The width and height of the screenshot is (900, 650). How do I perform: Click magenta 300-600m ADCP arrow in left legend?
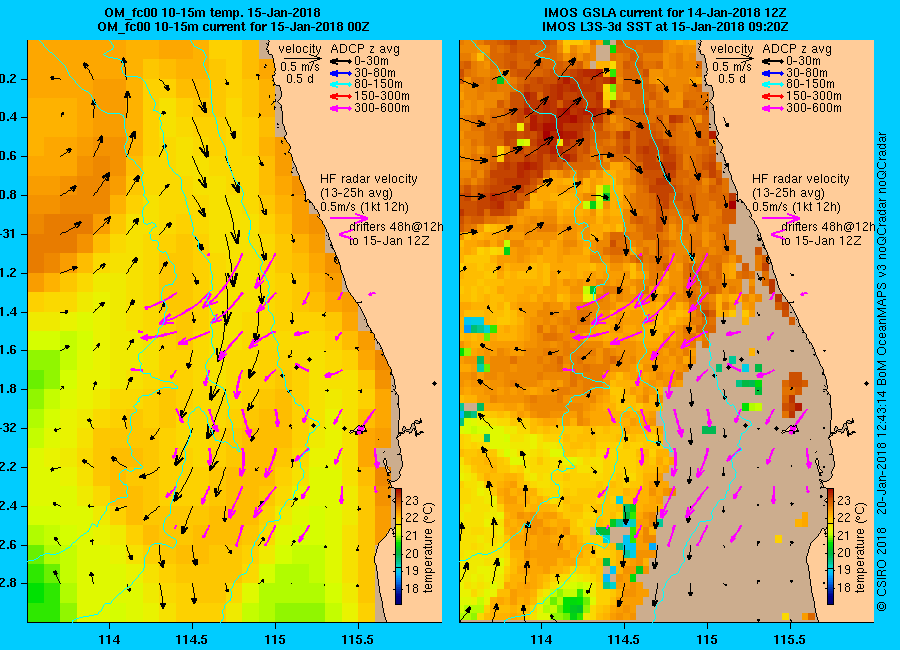(x=340, y=108)
